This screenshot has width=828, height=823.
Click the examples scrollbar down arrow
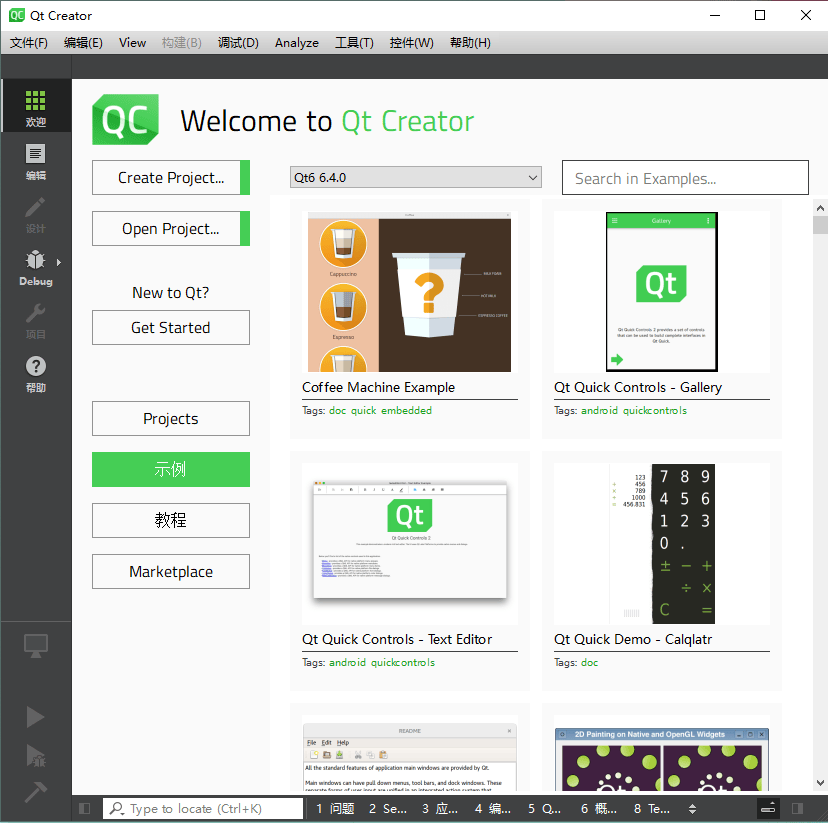(820, 782)
